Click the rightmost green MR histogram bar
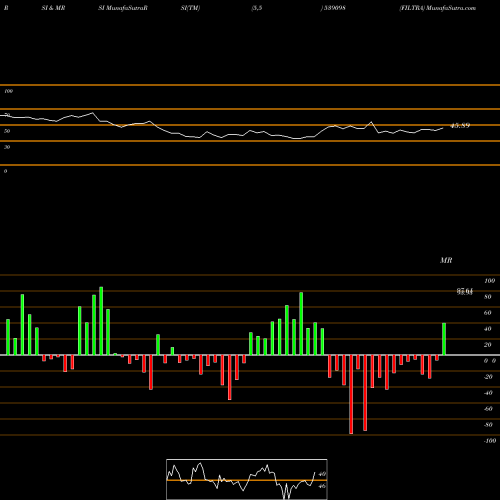The image size is (500, 500). [444, 339]
